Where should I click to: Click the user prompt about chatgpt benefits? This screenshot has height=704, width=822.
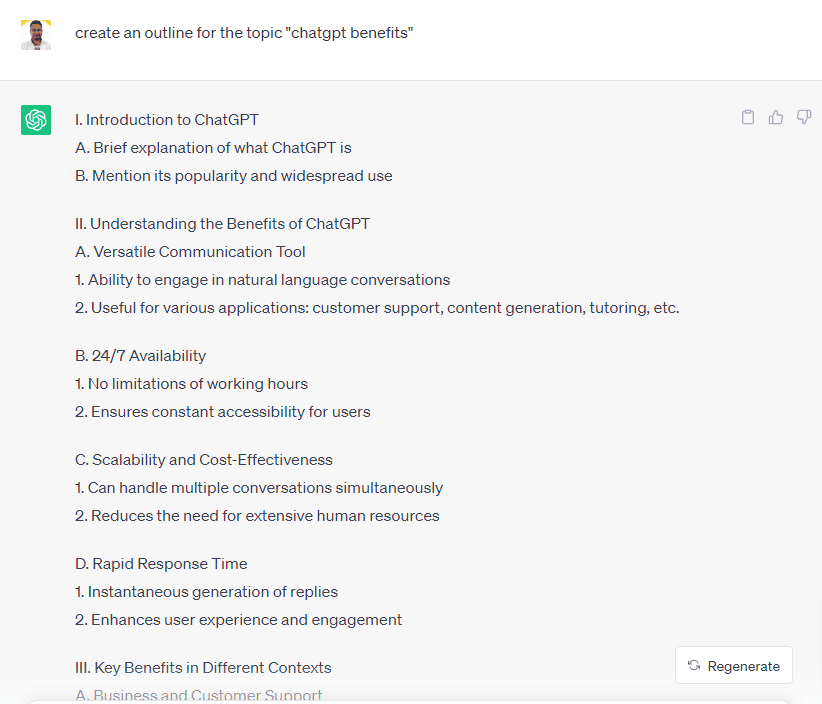tap(244, 33)
